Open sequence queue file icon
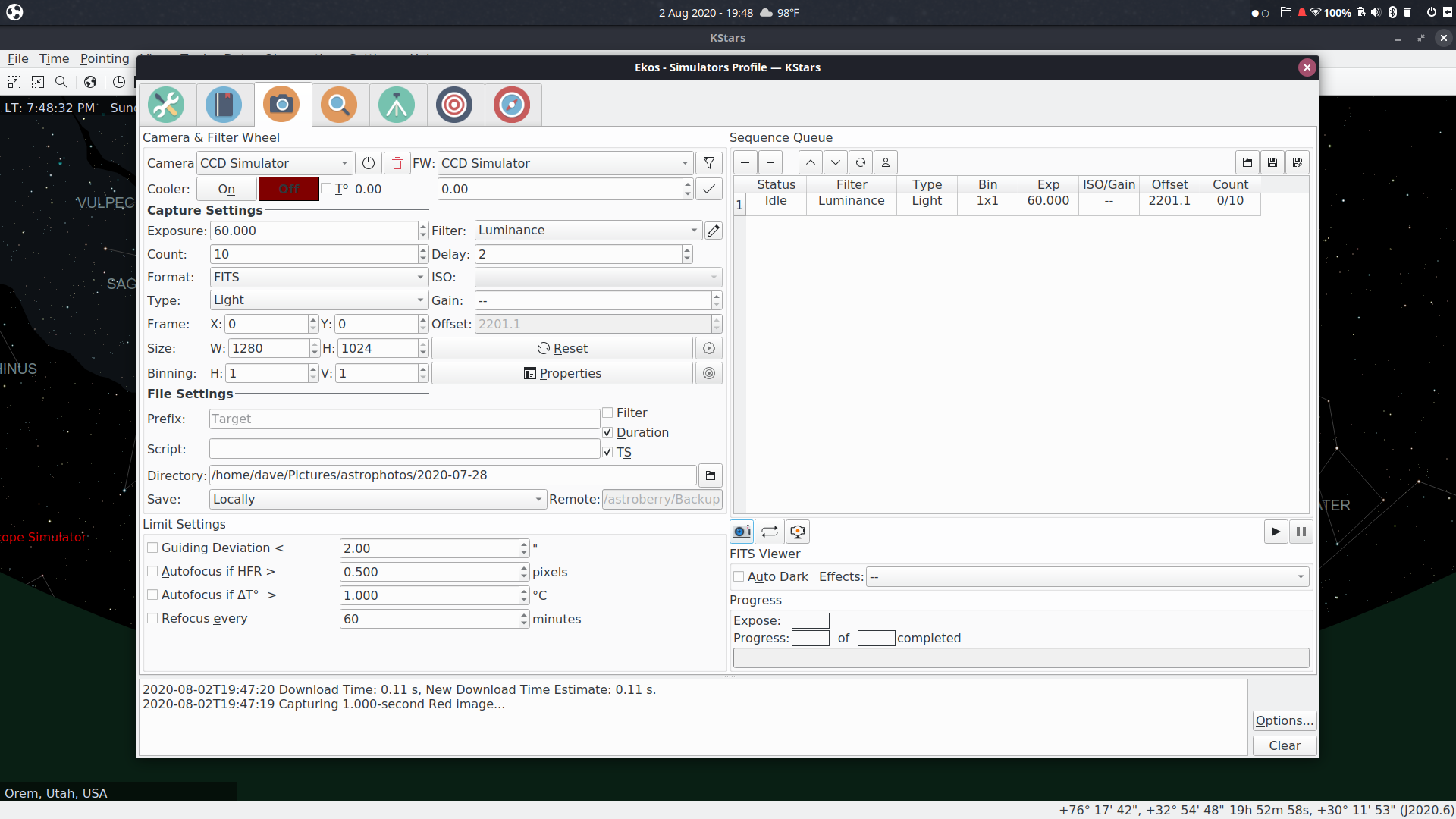 coord(1247,162)
